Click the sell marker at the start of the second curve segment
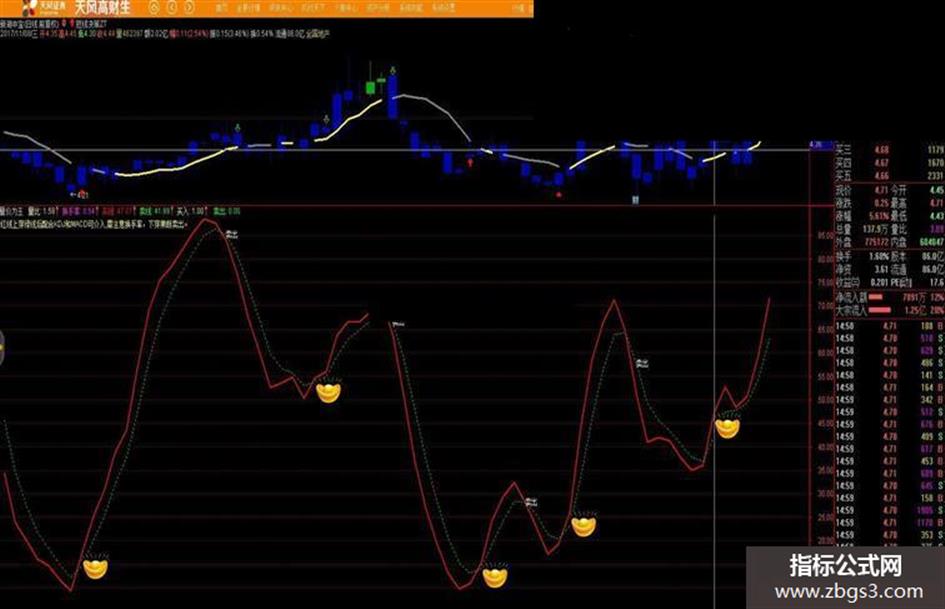 coord(398,324)
